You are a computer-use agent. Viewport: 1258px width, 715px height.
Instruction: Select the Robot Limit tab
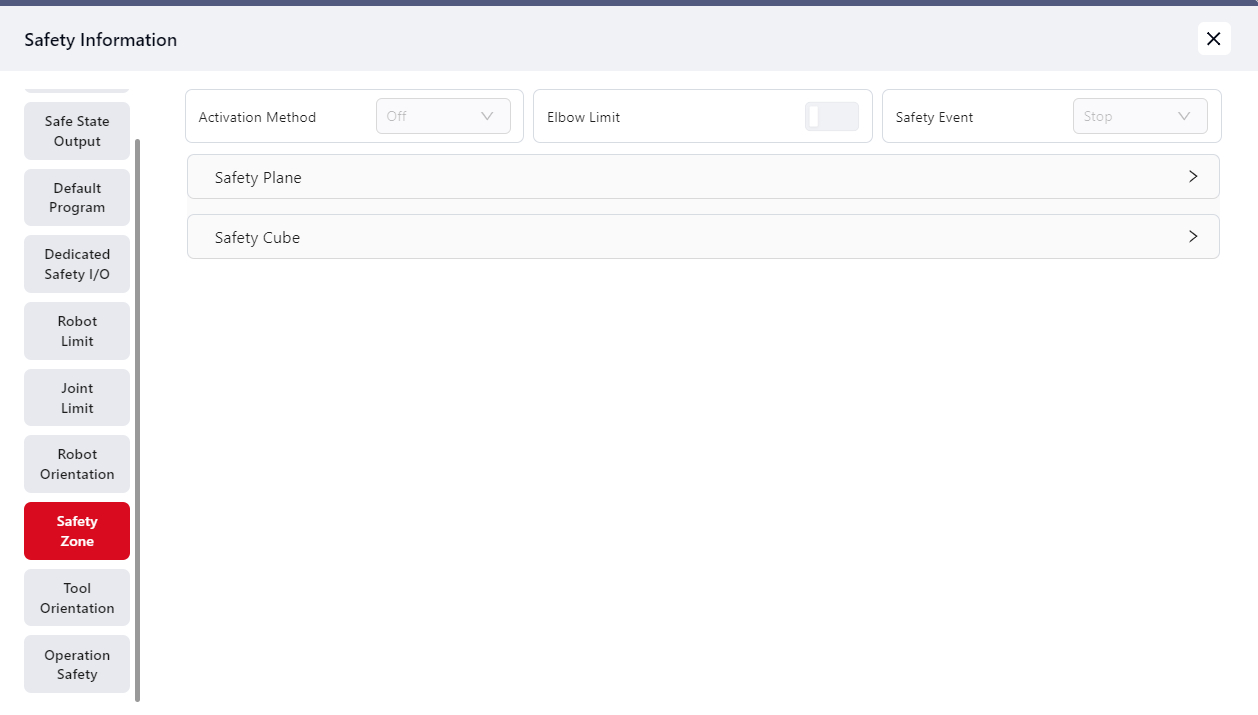(x=77, y=331)
